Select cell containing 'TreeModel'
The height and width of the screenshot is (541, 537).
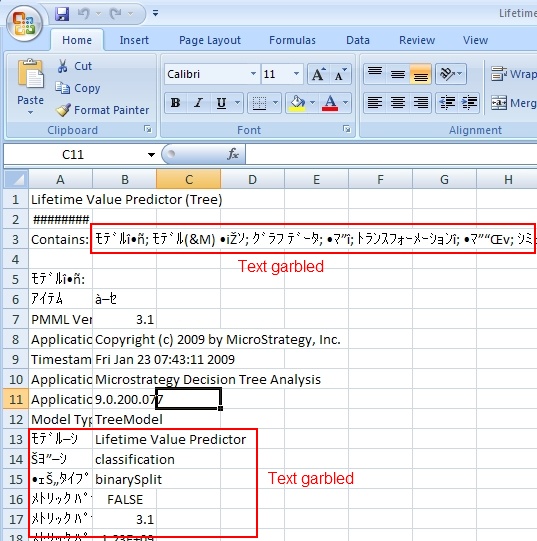(124, 420)
